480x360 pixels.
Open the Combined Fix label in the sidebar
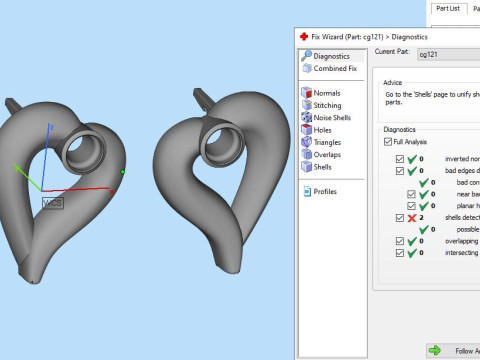pyautogui.click(x=335, y=68)
